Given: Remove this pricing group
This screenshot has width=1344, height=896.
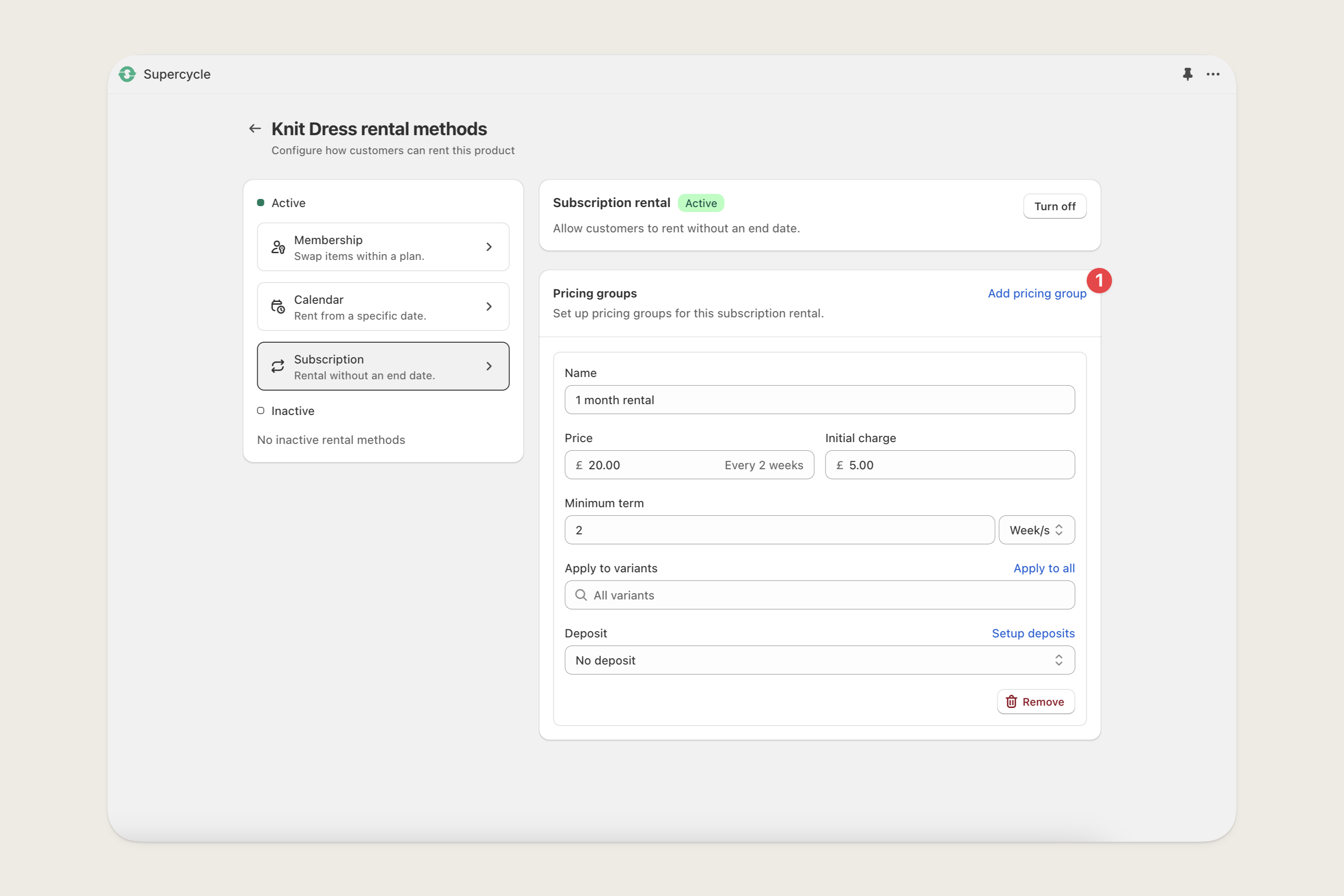Looking at the screenshot, I should [1035, 702].
